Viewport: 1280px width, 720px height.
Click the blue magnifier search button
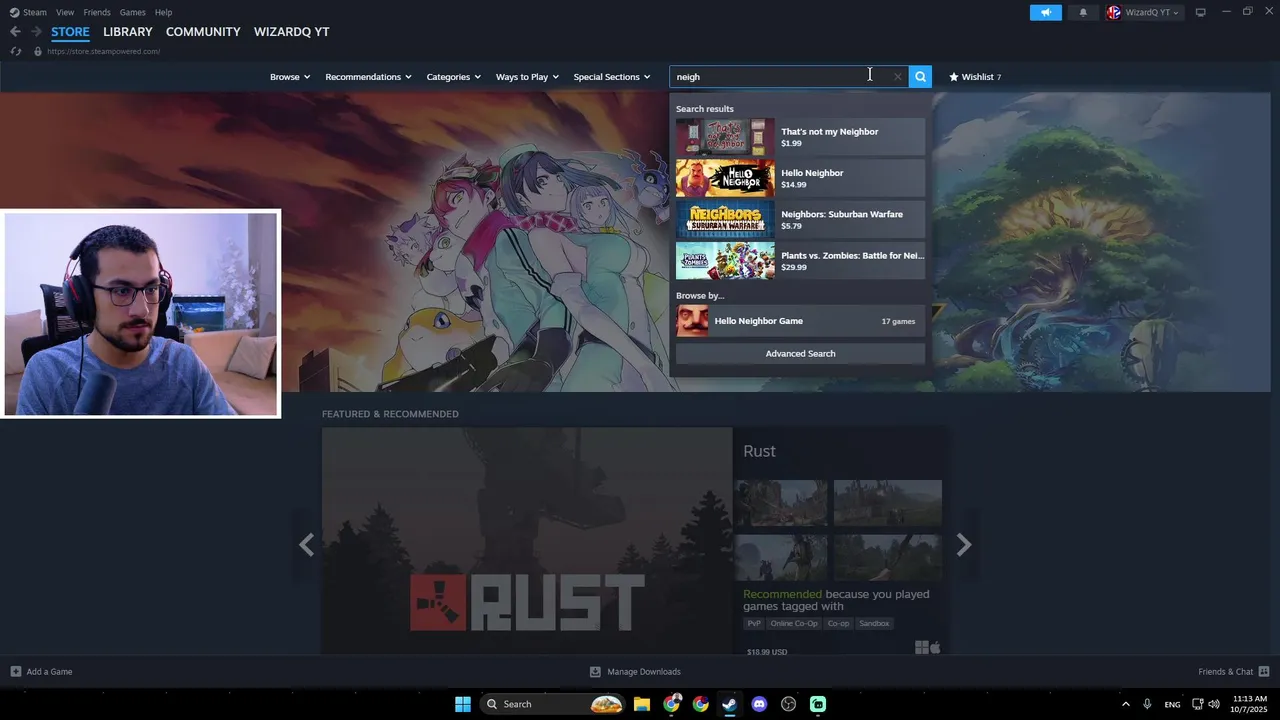point(920,76)
